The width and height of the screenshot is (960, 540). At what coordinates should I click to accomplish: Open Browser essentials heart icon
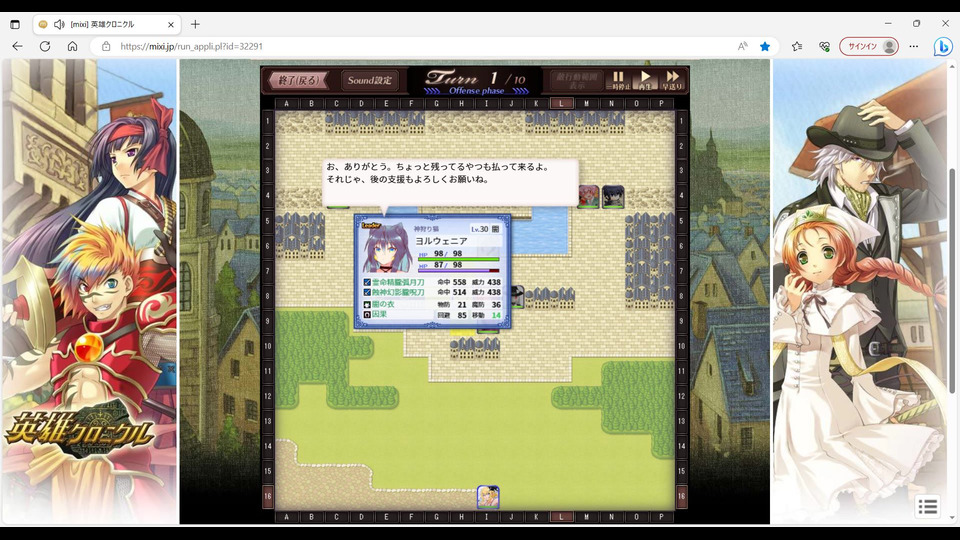(x=824, y=46)
